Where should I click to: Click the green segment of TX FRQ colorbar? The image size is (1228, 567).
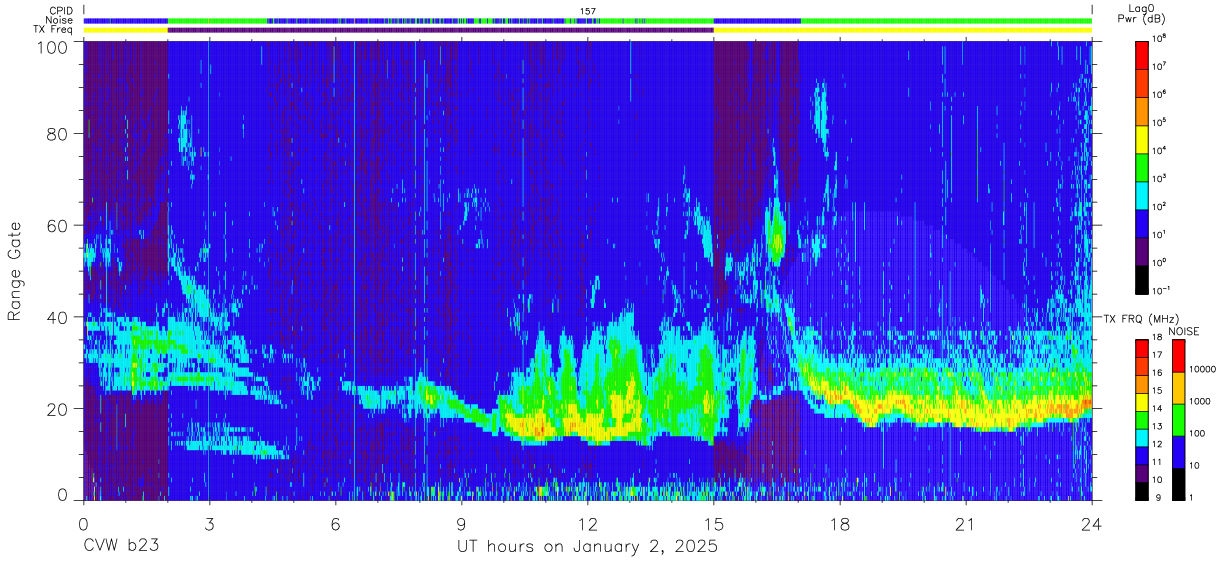pos(1144,420)
